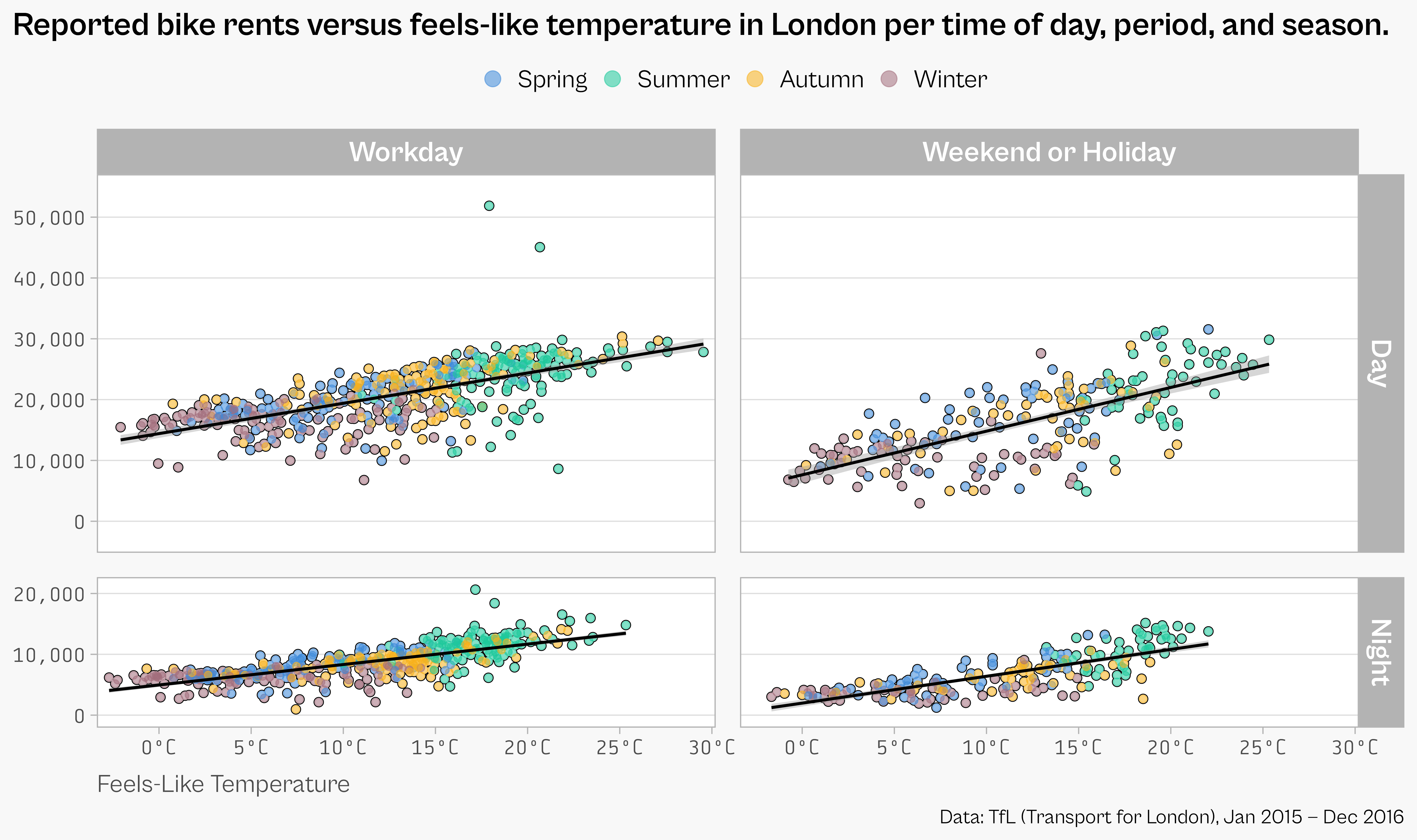Click the yellow Autumn legend dot

[x=755, y=79]
